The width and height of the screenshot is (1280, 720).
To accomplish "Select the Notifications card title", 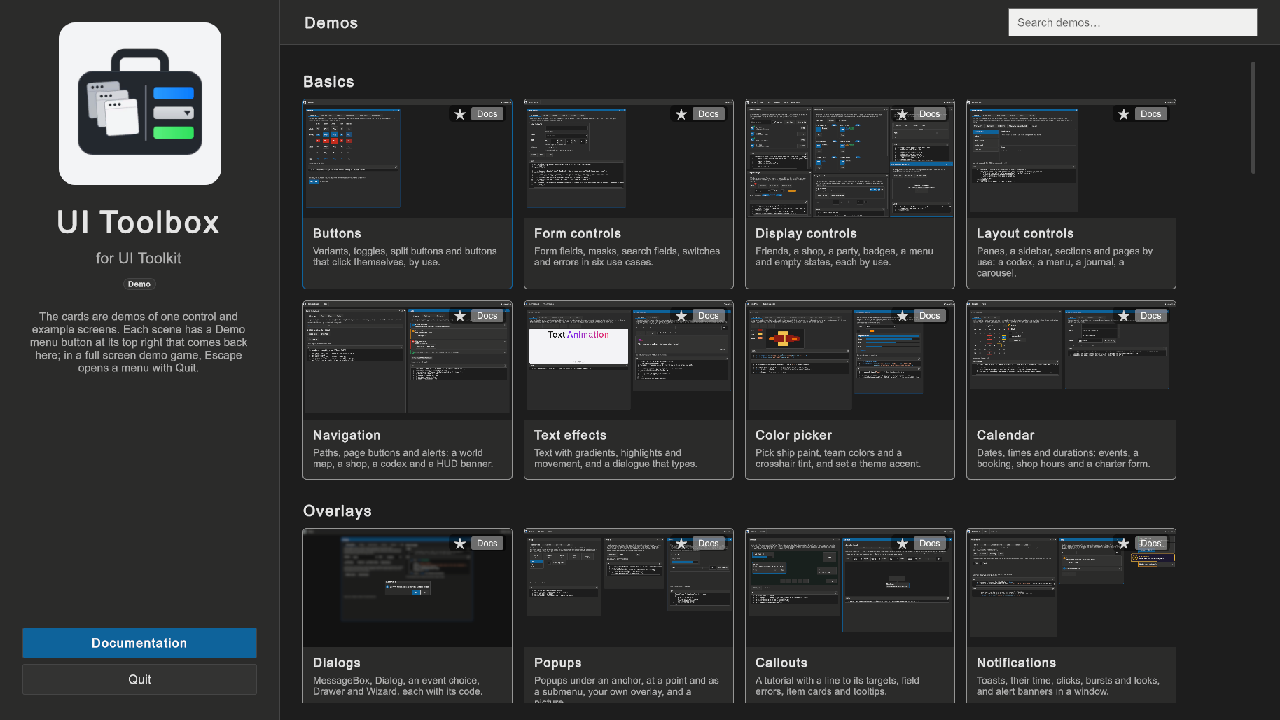I will pos(1016,663).
